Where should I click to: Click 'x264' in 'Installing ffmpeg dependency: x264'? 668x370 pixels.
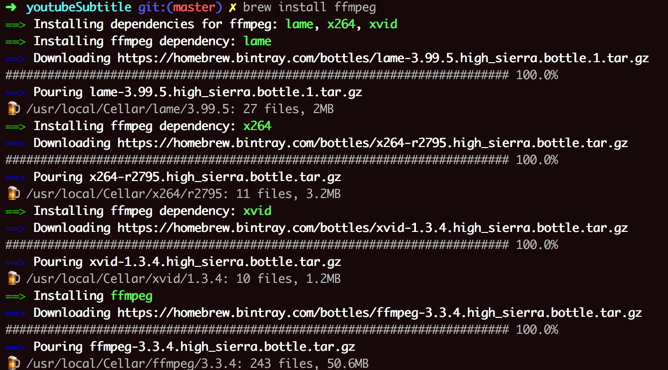click(x=257, y=126)
